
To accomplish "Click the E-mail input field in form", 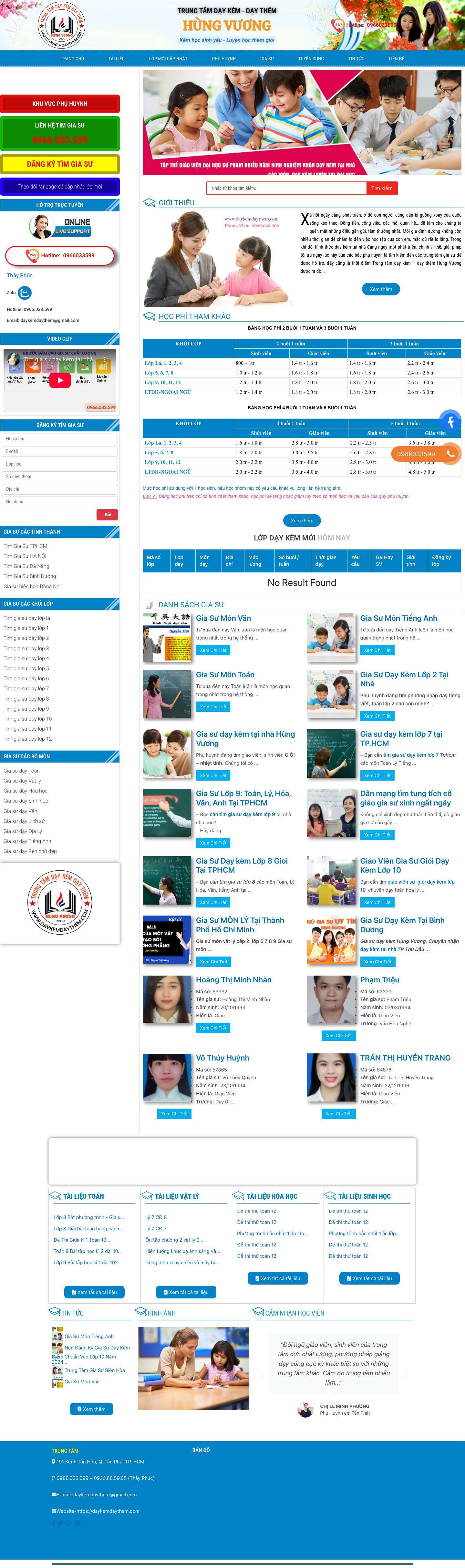I will (60, 451).
